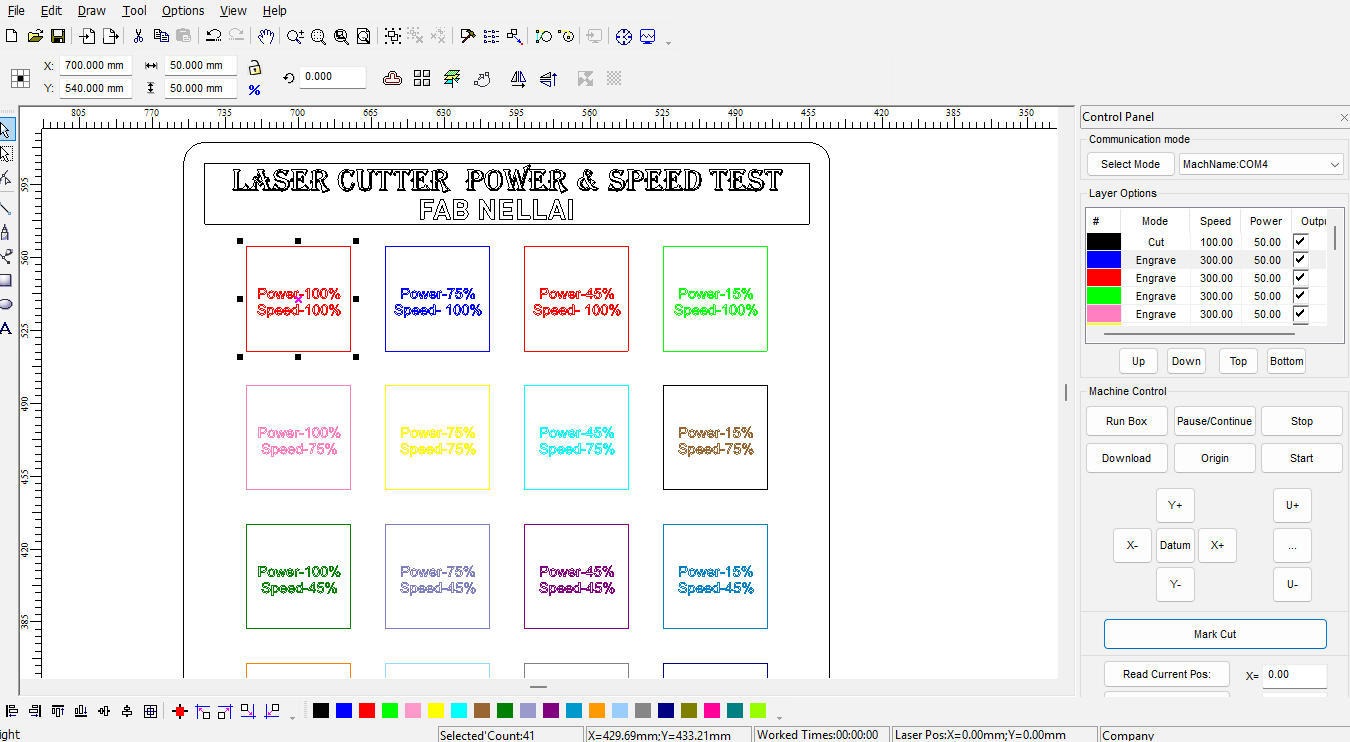Open the Tool menu

click(x=135, y=11)
